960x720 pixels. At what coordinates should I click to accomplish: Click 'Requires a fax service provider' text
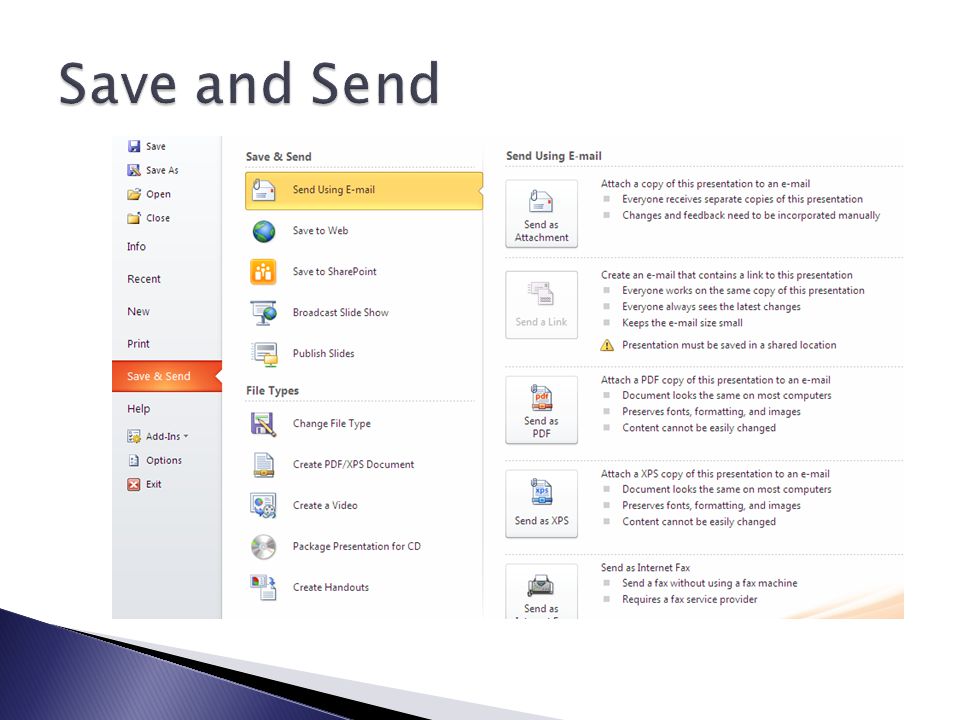(689, 599)
